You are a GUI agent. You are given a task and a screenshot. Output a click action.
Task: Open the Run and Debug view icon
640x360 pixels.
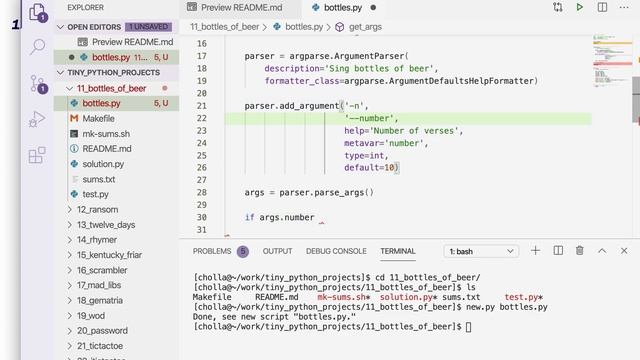coord(37,119)
